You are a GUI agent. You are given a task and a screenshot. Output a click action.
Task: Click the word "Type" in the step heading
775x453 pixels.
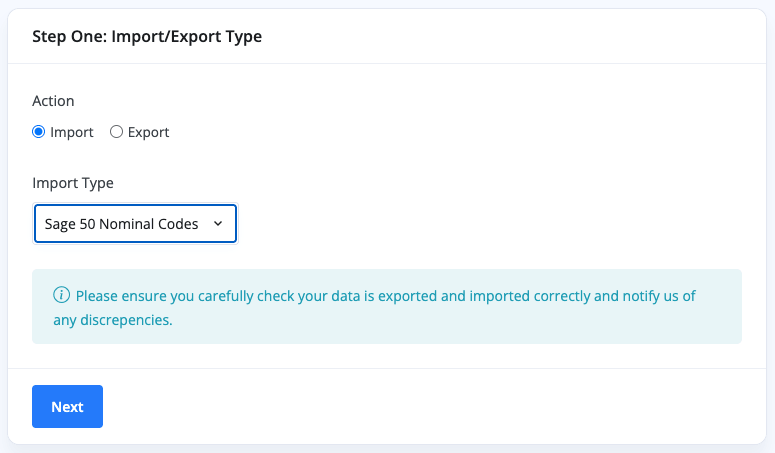[244, 37]
